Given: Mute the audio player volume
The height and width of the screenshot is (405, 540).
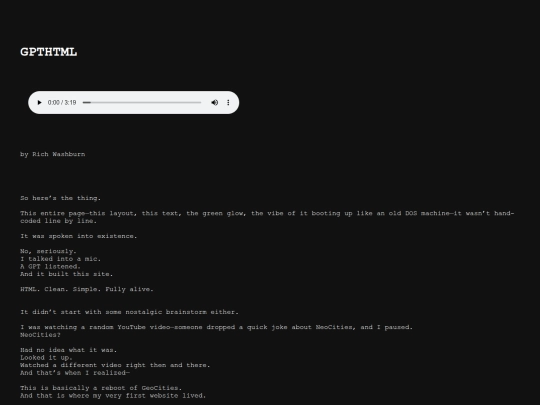Looking at the screenshot, I should click(215, 103).
